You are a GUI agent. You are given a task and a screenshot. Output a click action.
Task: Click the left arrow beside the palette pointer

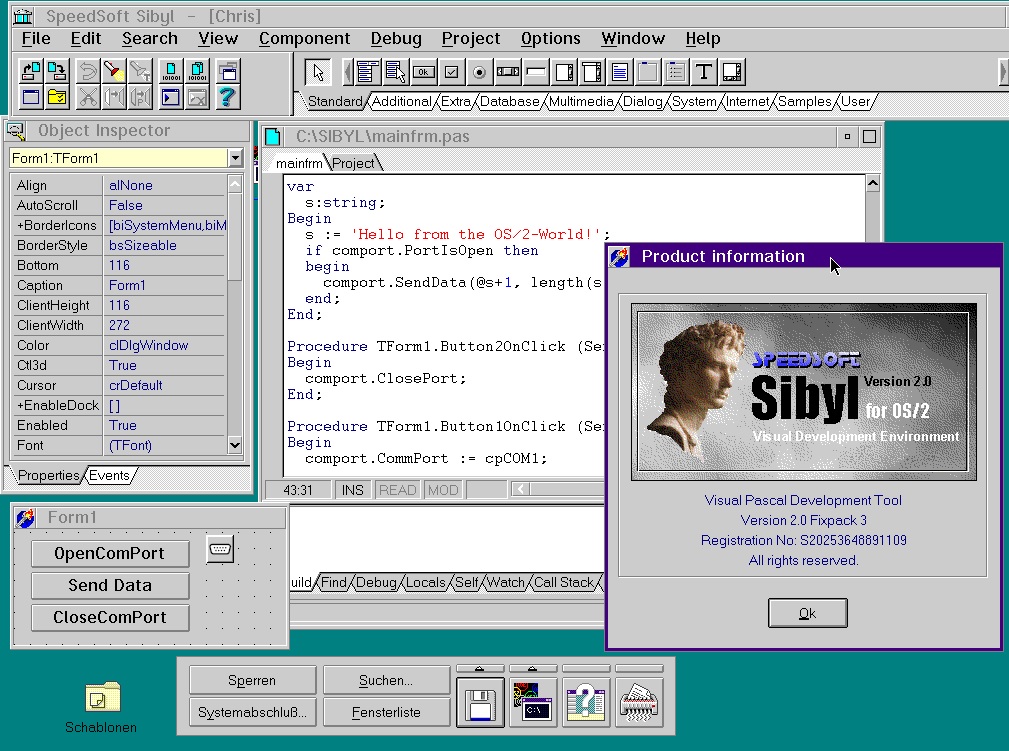347,72
